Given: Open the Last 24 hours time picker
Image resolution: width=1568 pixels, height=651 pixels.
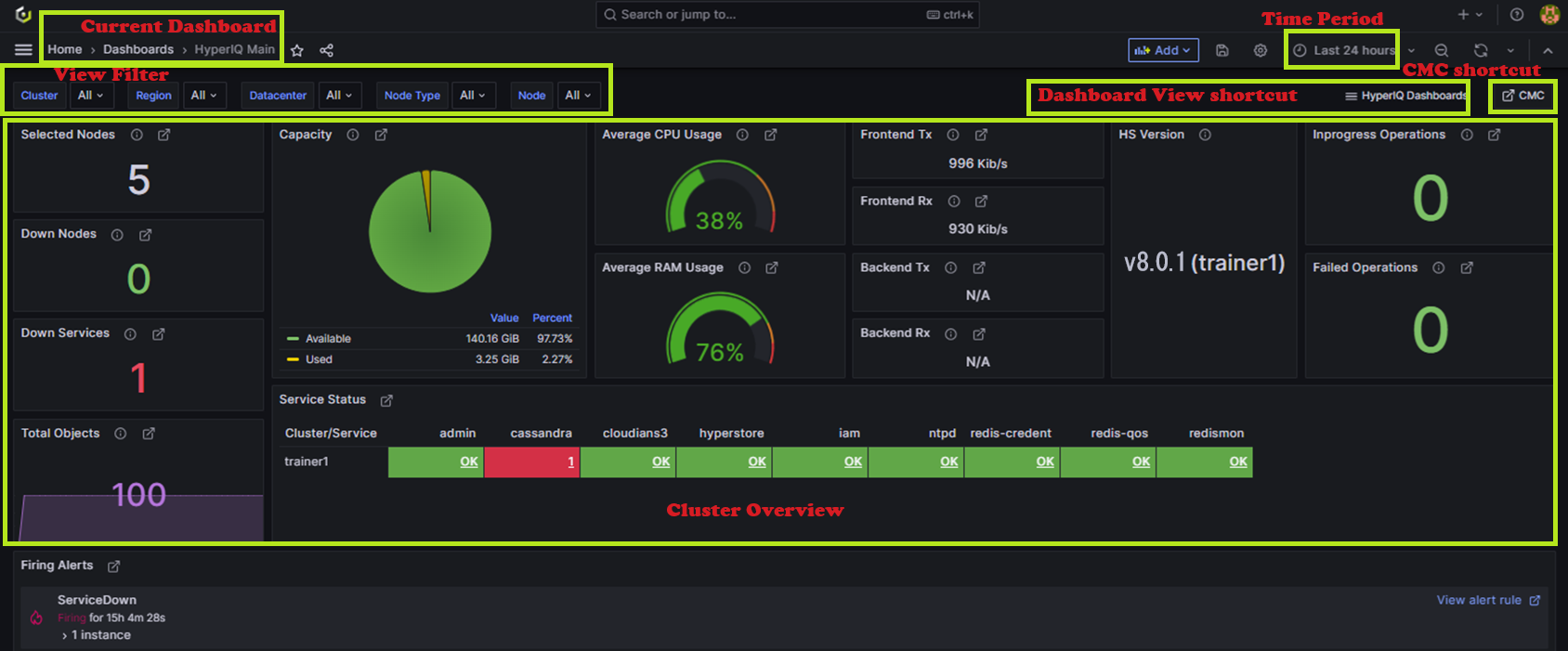Looking at the screenshot, I should (x=1345, y=50).
